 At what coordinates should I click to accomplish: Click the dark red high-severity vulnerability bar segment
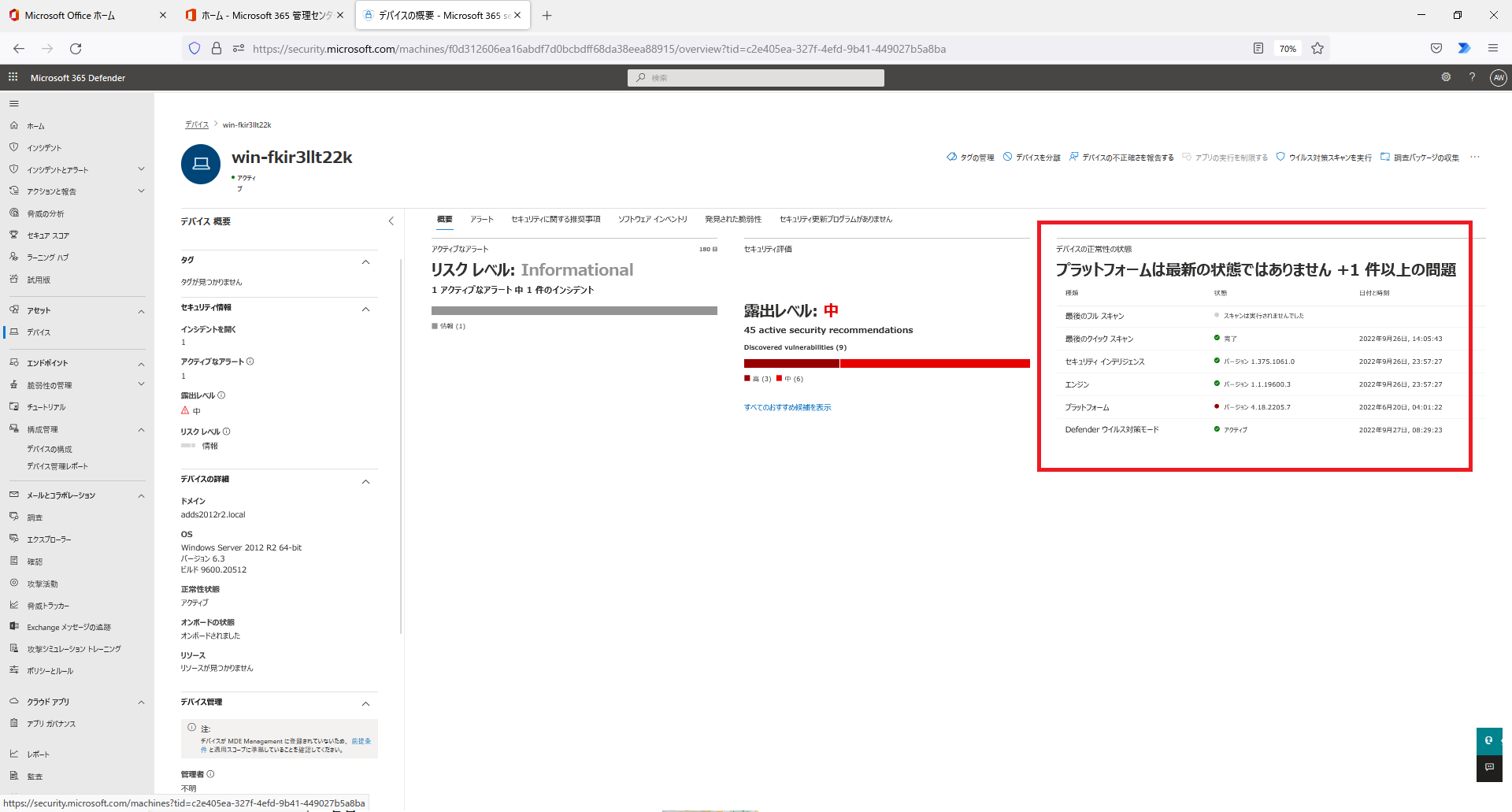tap(791, 363)
